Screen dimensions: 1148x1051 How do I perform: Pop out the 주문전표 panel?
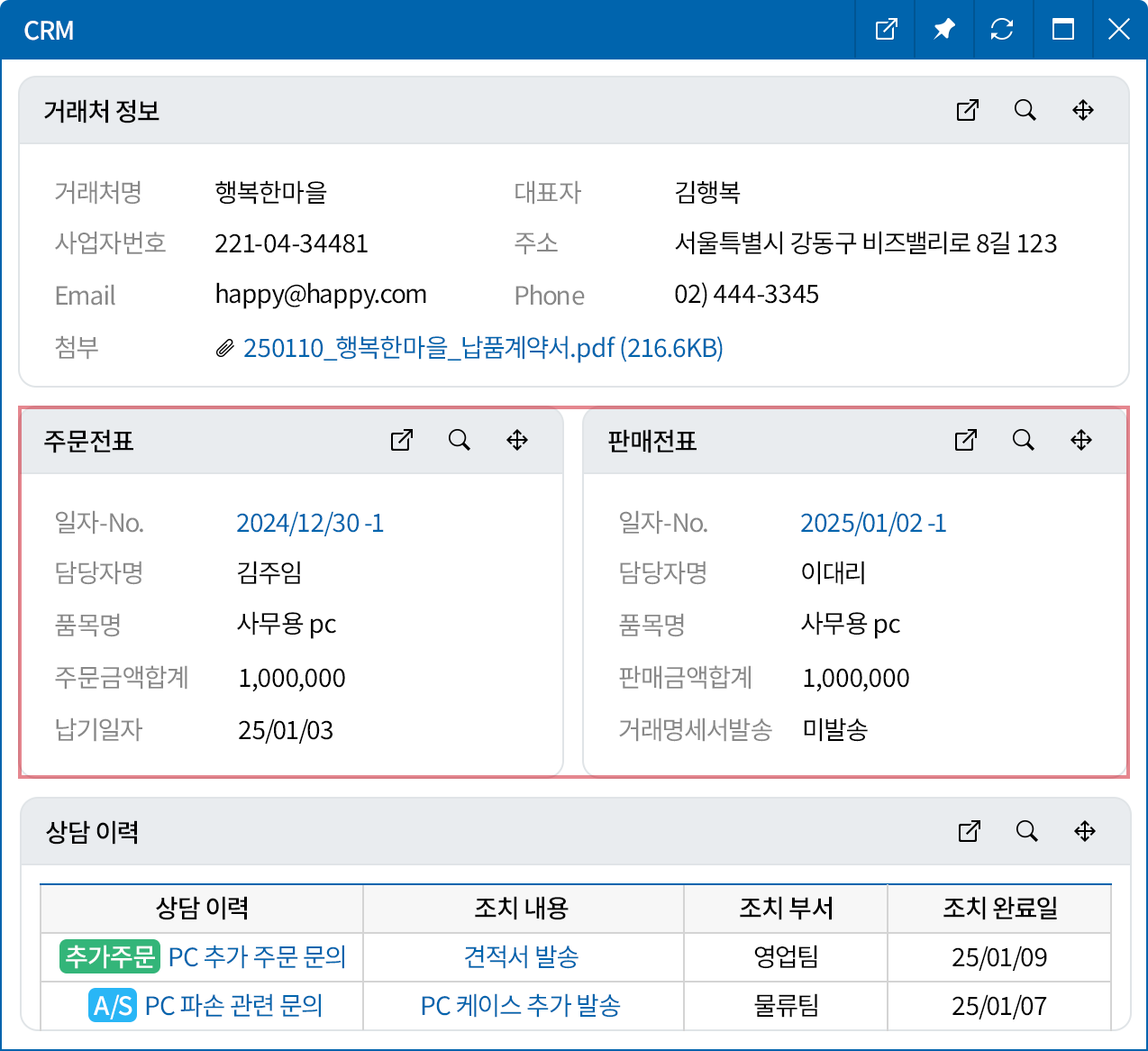point(402,441)
